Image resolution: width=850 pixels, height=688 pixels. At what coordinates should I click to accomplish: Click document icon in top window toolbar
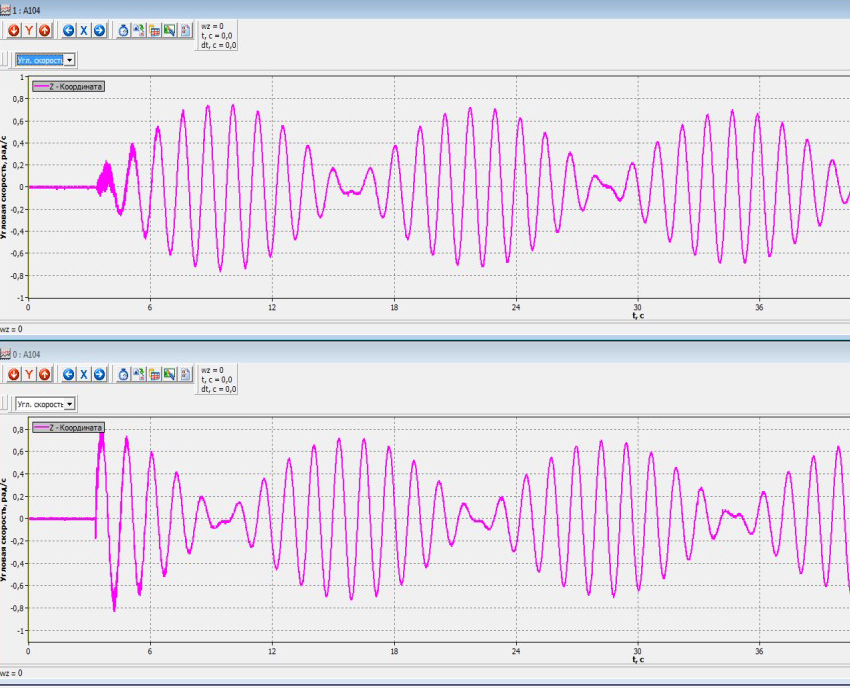coord(186,30)
